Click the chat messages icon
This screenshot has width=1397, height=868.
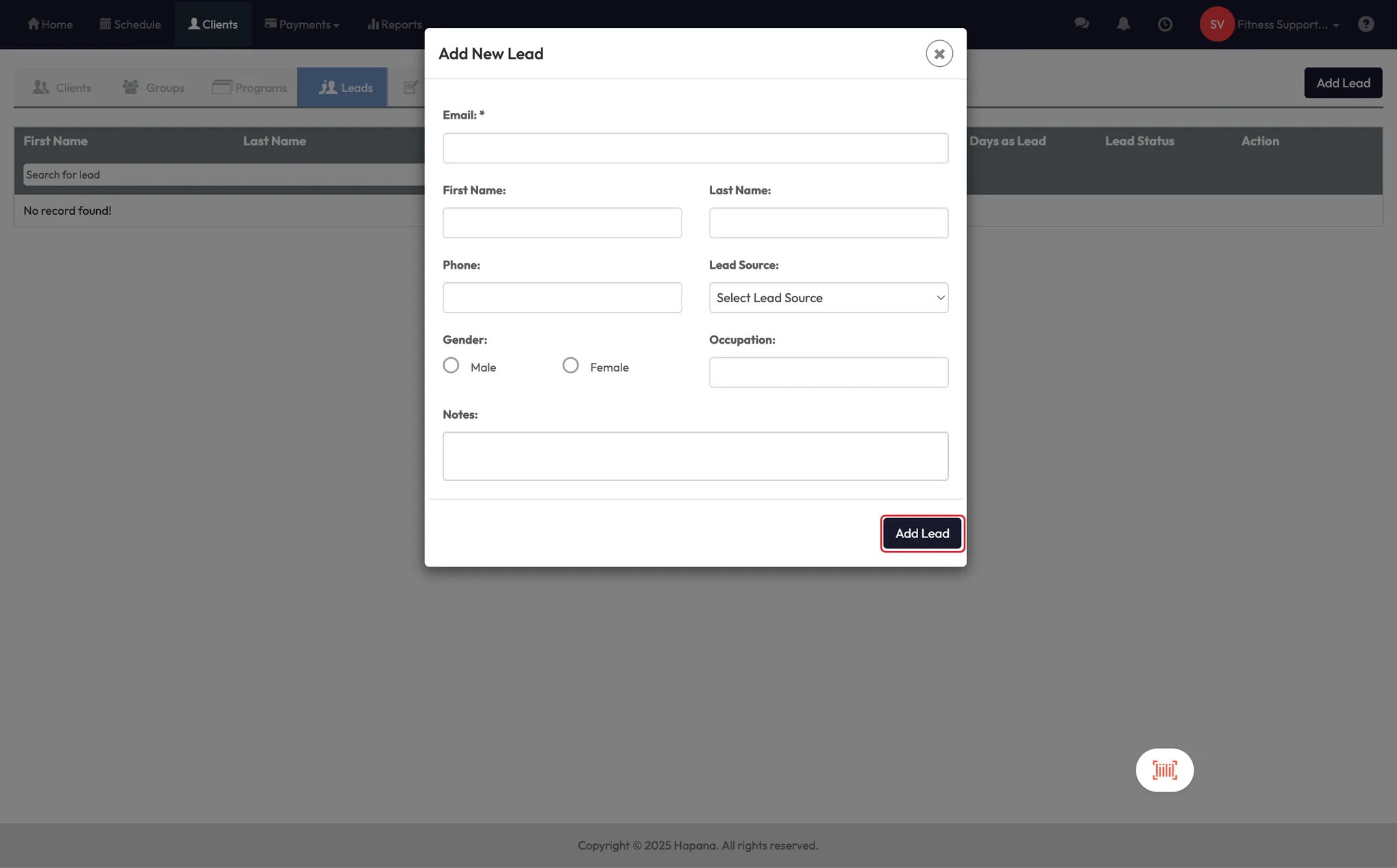(1081, 24)
